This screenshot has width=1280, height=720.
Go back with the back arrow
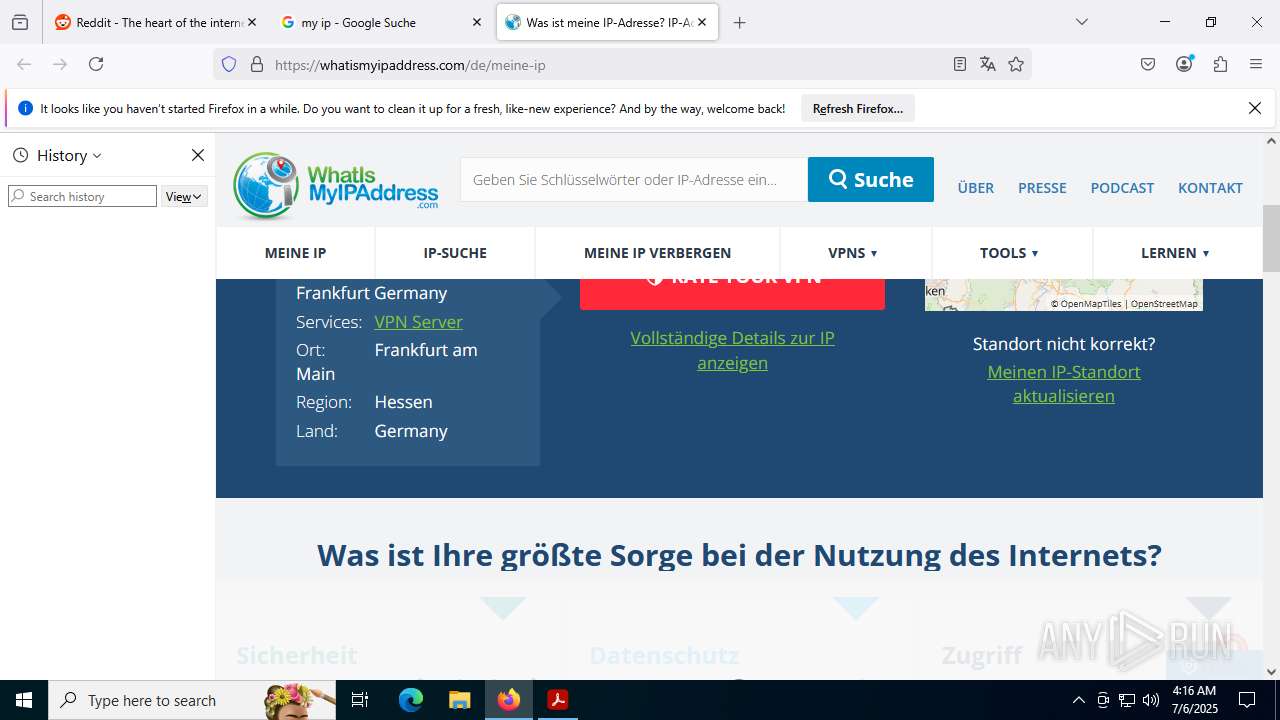coord(24,64)
